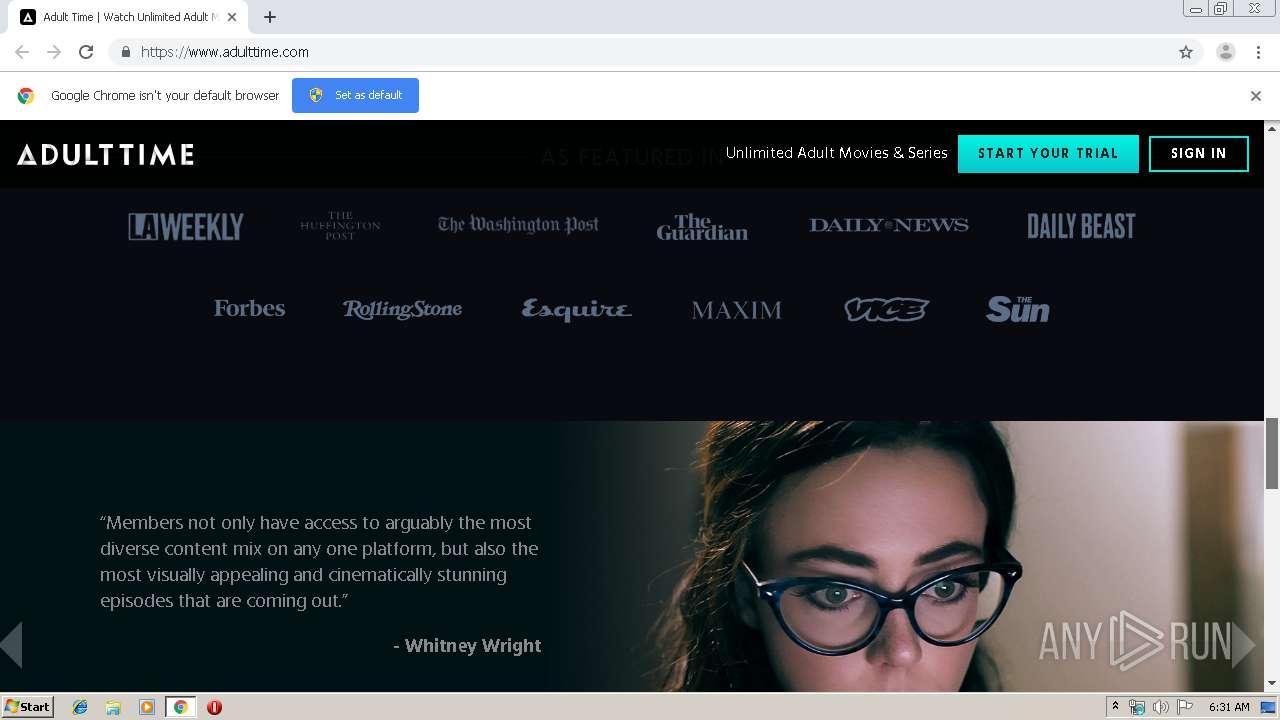Dismiss the default browser notification bar
The height and width of the screenshot is (720, 1280).
point(1256,96)
